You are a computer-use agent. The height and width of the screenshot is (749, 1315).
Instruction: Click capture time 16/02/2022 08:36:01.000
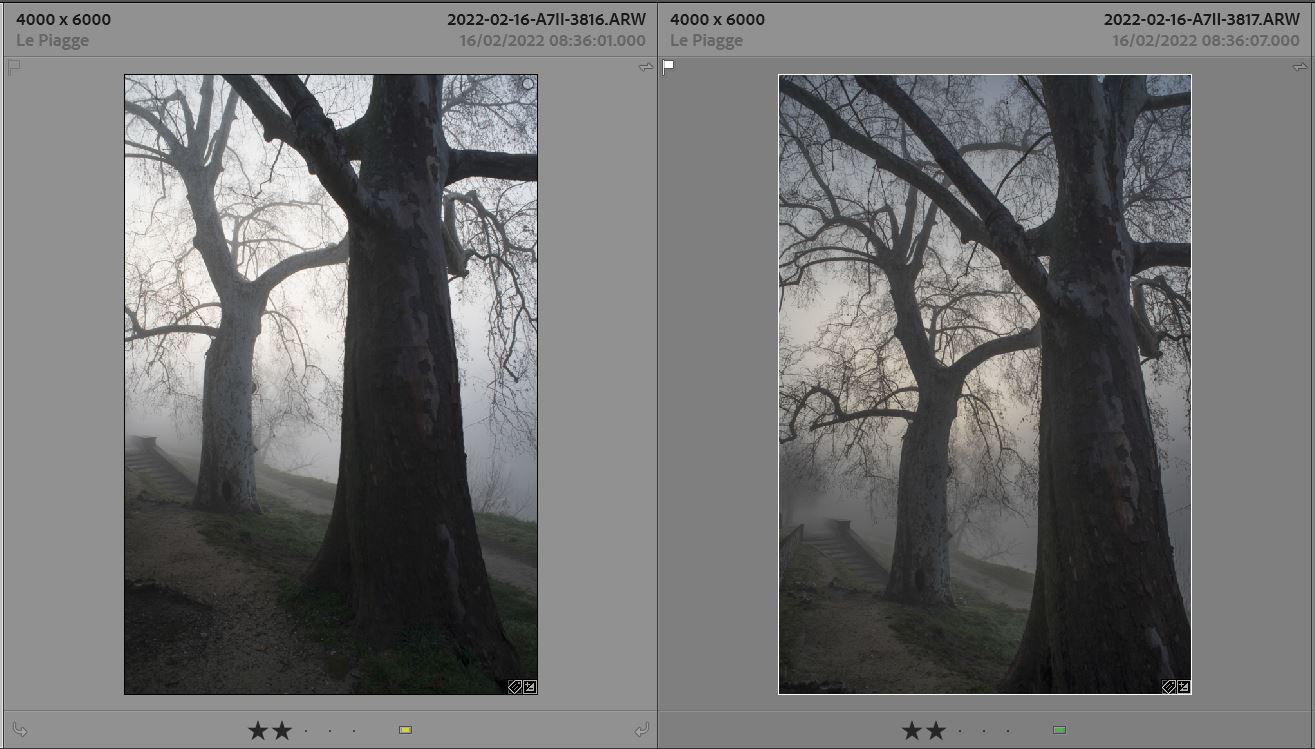(x=552, y=41)
